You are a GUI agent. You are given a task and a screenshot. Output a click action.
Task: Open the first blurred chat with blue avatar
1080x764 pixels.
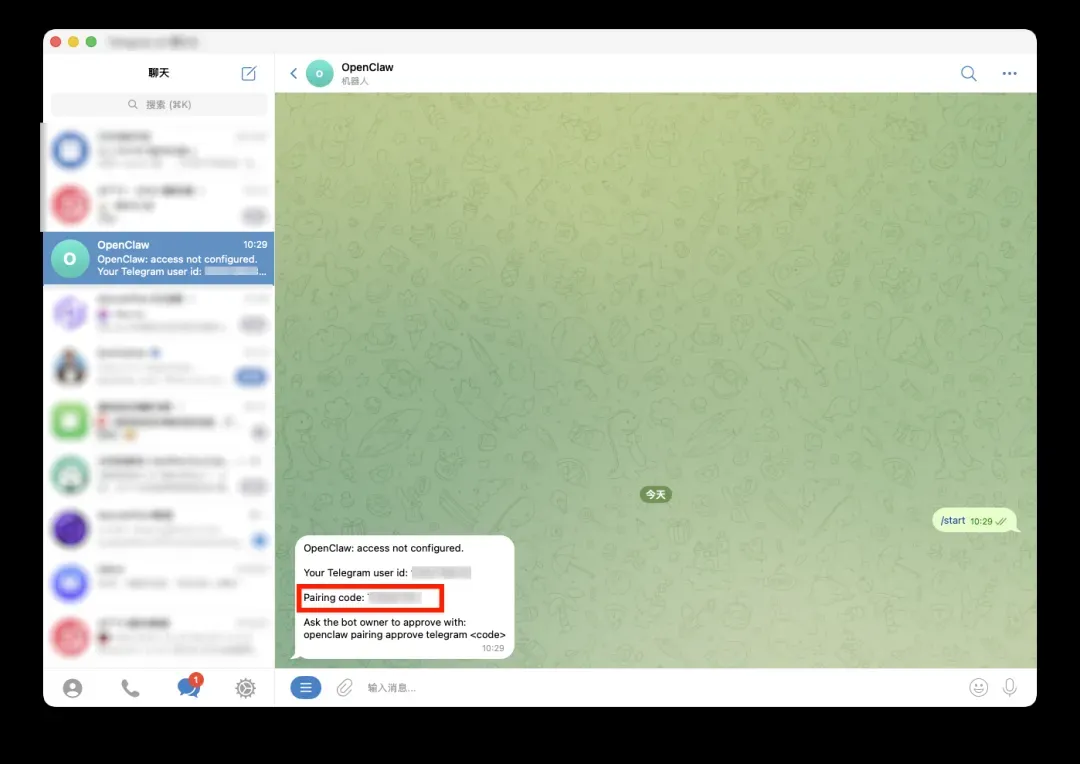[158, 150]
